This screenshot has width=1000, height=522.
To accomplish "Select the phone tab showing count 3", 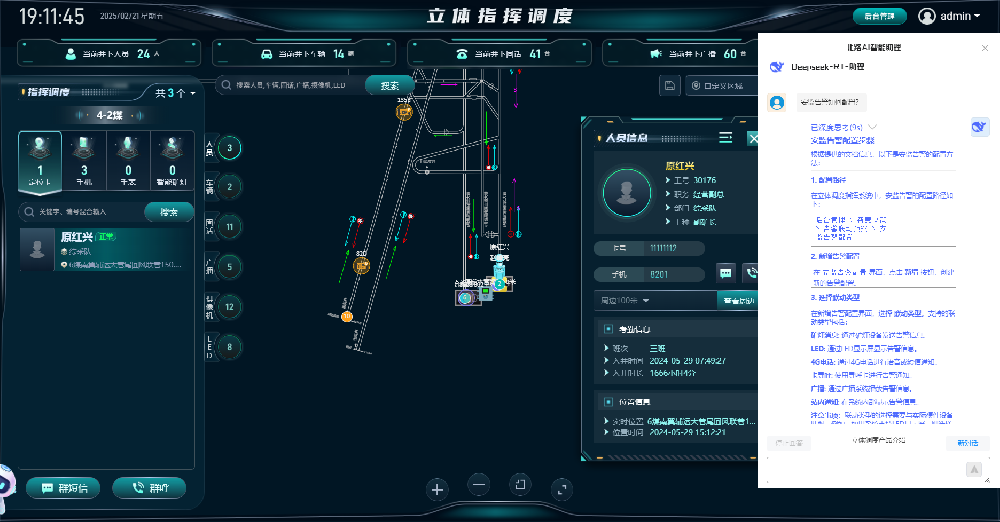I will click(83, 162).
